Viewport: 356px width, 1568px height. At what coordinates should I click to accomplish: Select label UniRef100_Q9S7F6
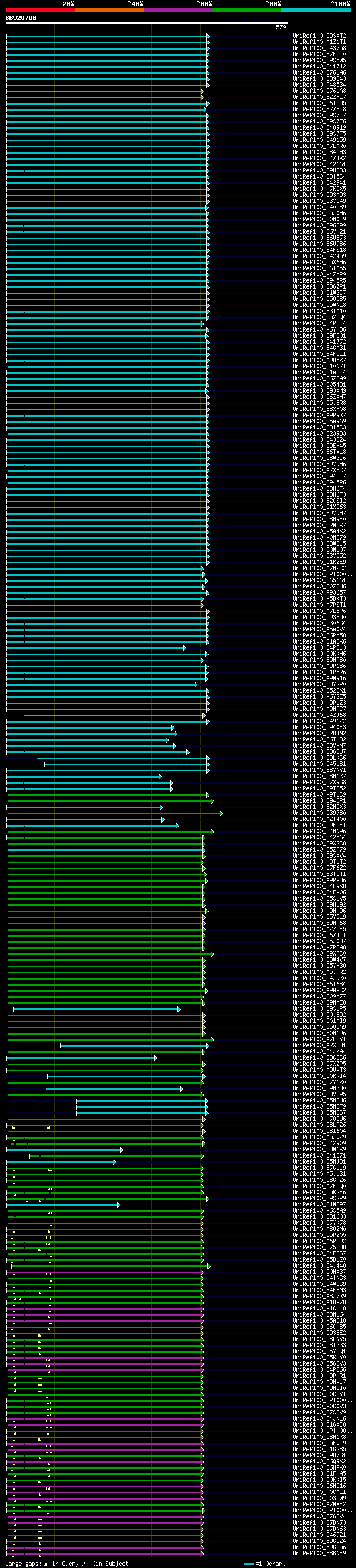[319, 122]
